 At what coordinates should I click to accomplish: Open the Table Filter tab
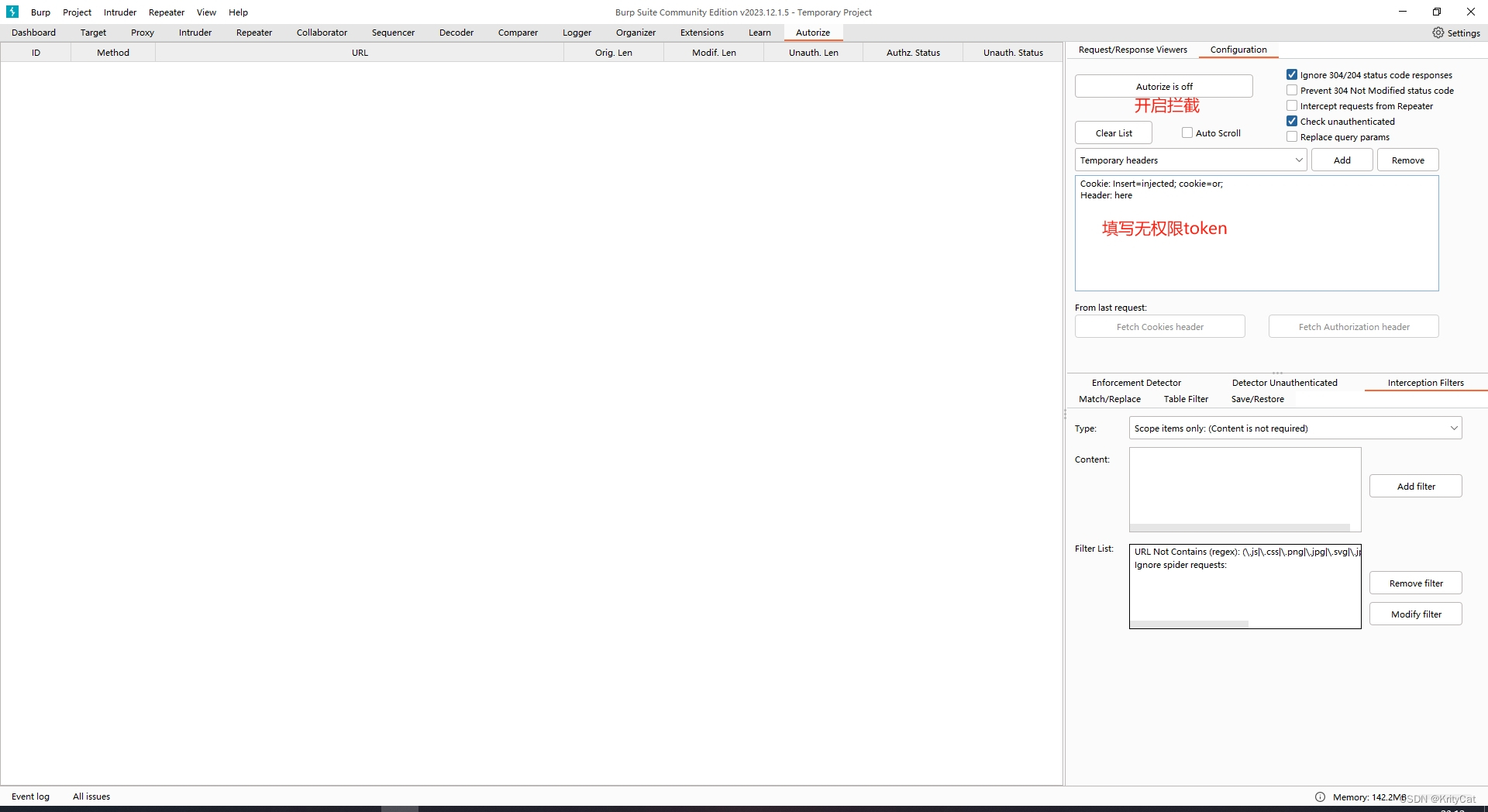pos(1186,399)
